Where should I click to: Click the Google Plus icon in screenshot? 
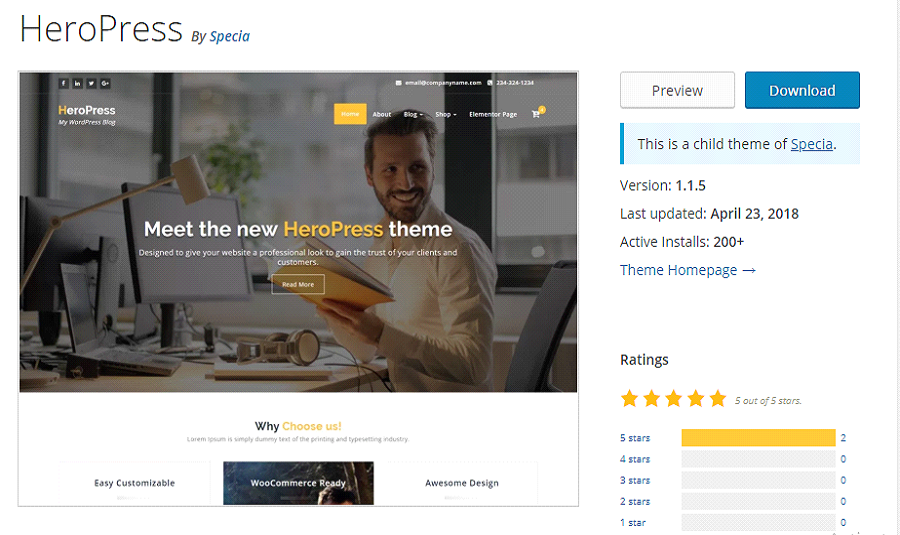coord(105,83)
